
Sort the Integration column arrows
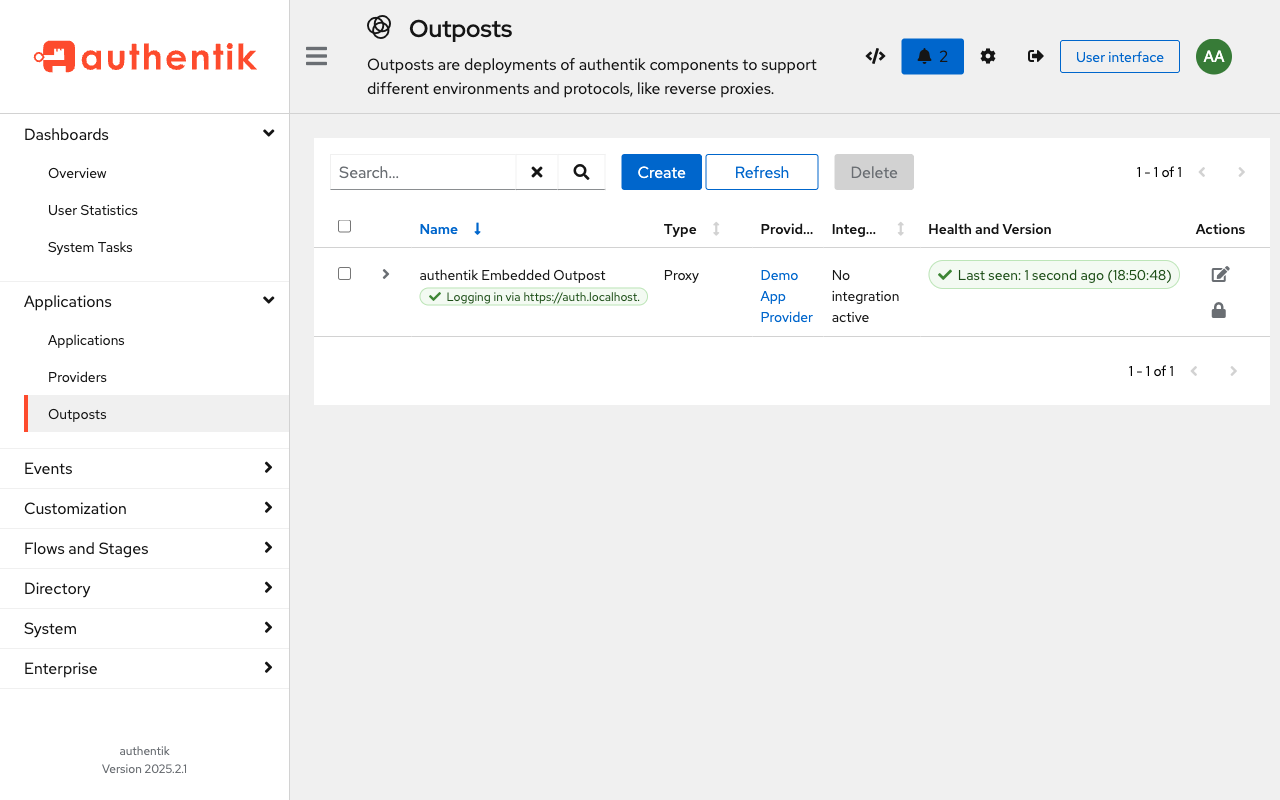tap(900, 229)
